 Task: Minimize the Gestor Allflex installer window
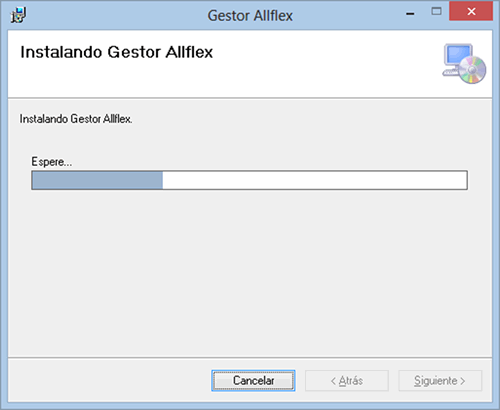pyautogui.click(x=410, y=14)
